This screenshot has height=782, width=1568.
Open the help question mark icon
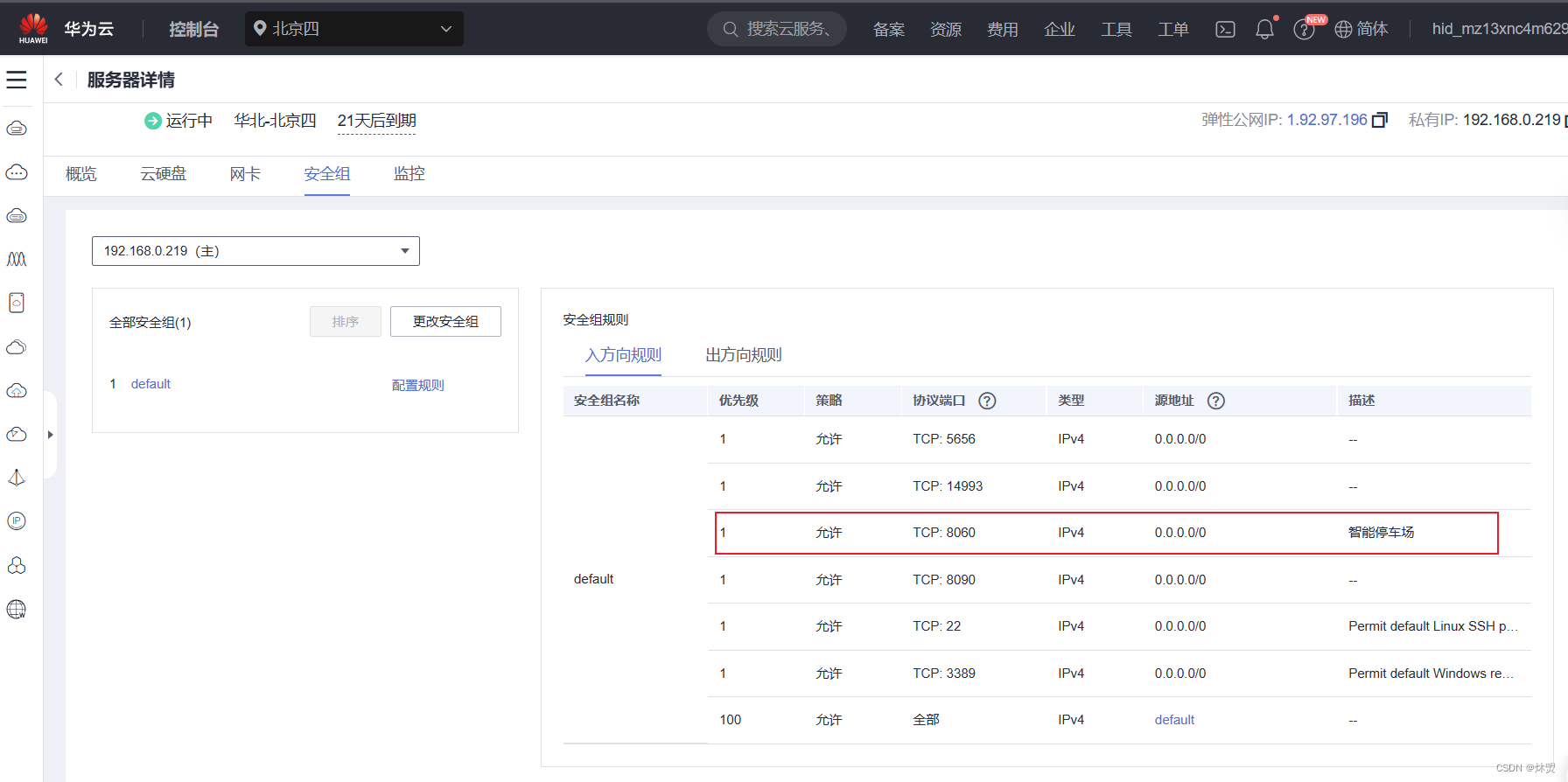[1304, 30]
